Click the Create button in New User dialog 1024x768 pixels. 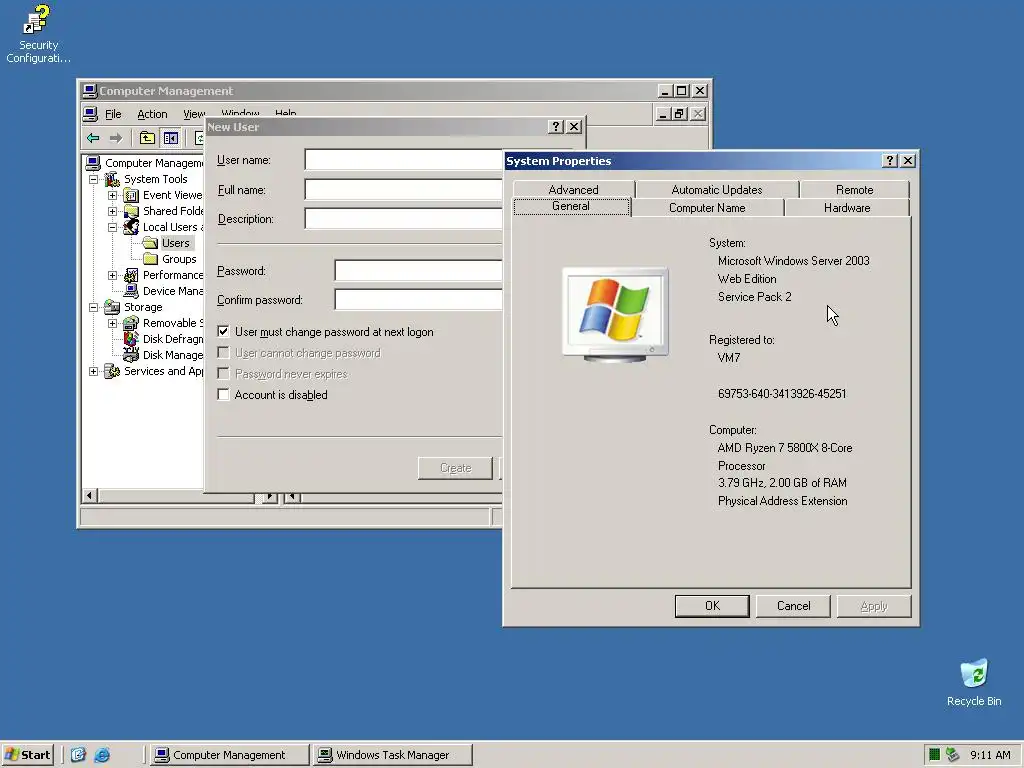455,468
